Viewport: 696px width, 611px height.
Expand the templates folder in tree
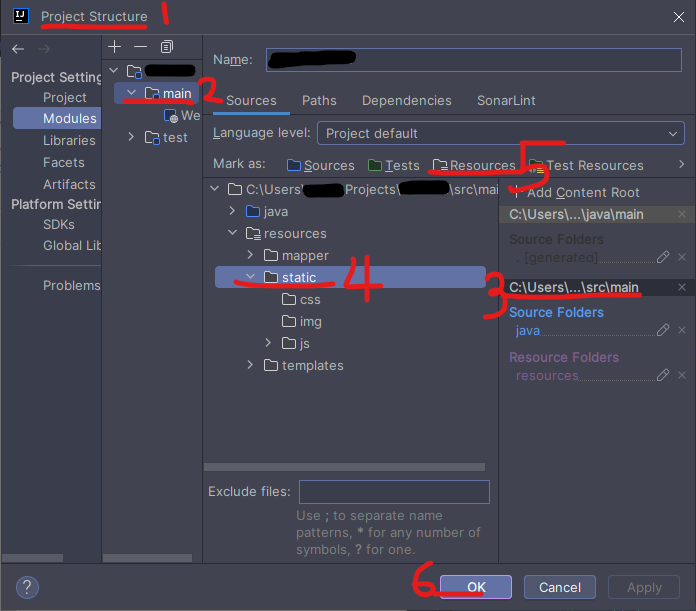point(250,365)
